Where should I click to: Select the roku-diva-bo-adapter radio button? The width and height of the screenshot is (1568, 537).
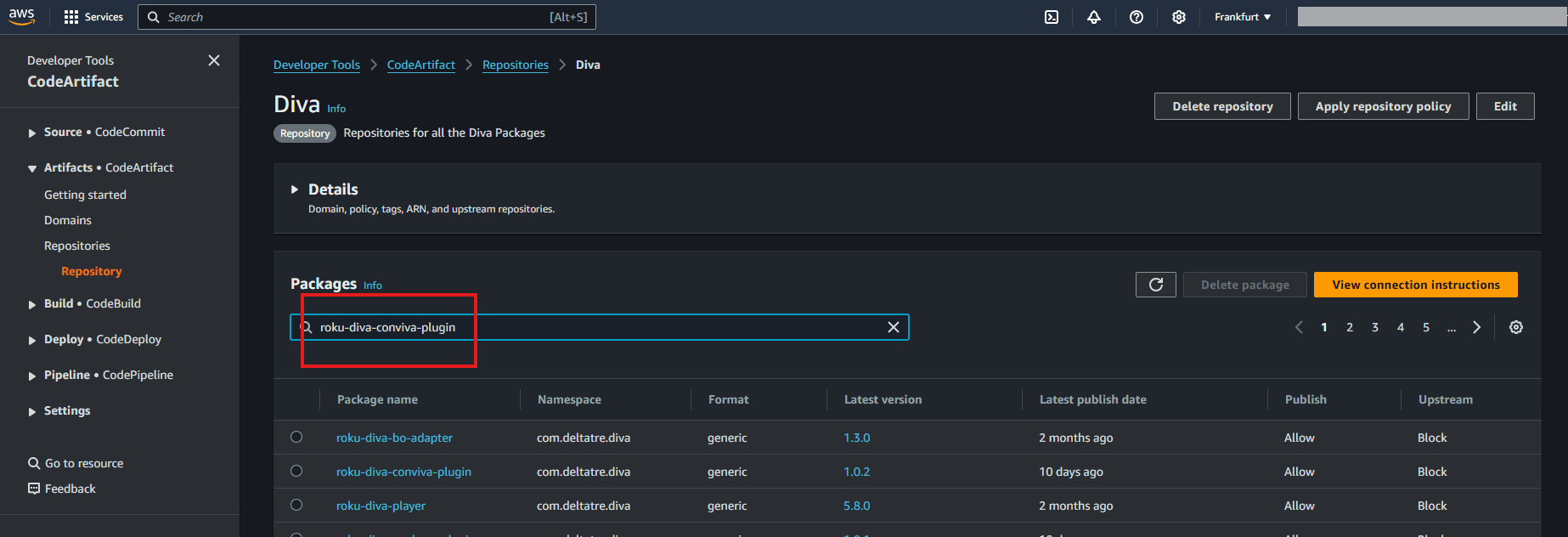[296, 437]
